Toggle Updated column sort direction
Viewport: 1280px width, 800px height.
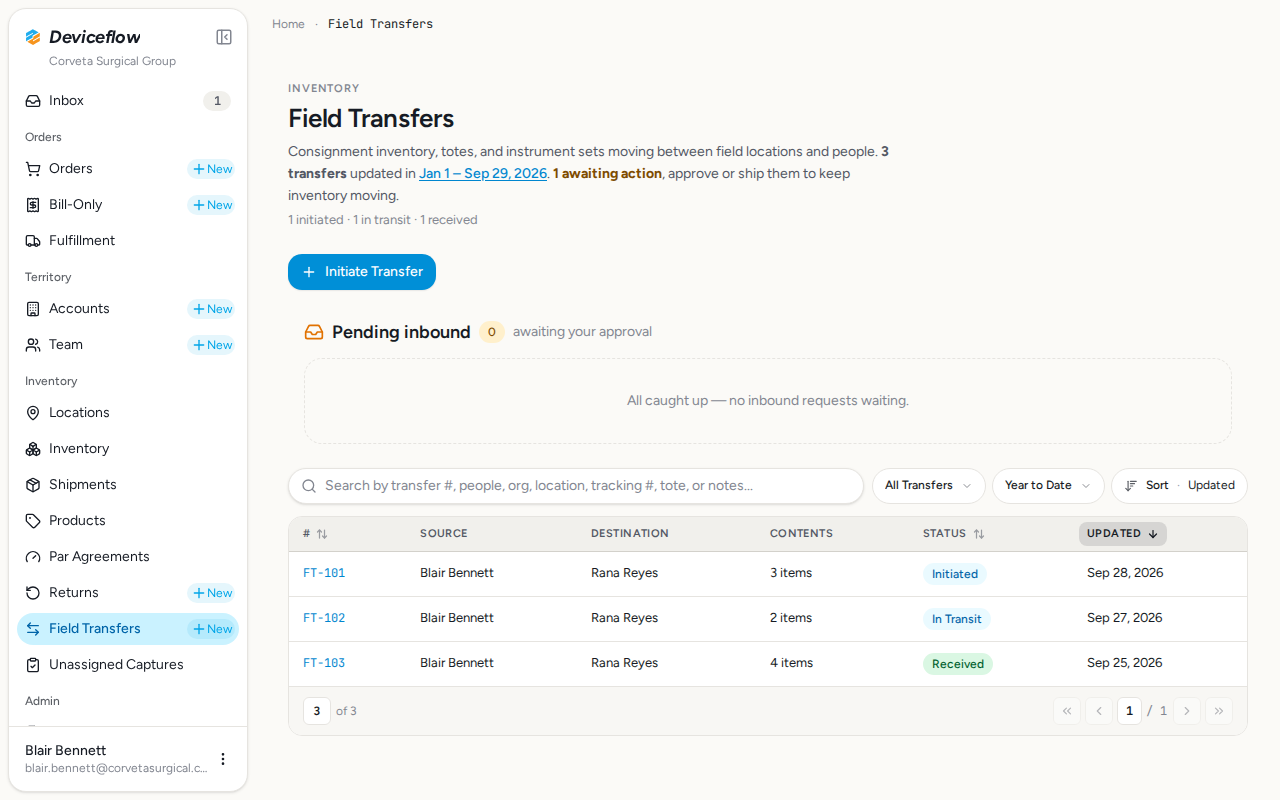coord(1122,534)
